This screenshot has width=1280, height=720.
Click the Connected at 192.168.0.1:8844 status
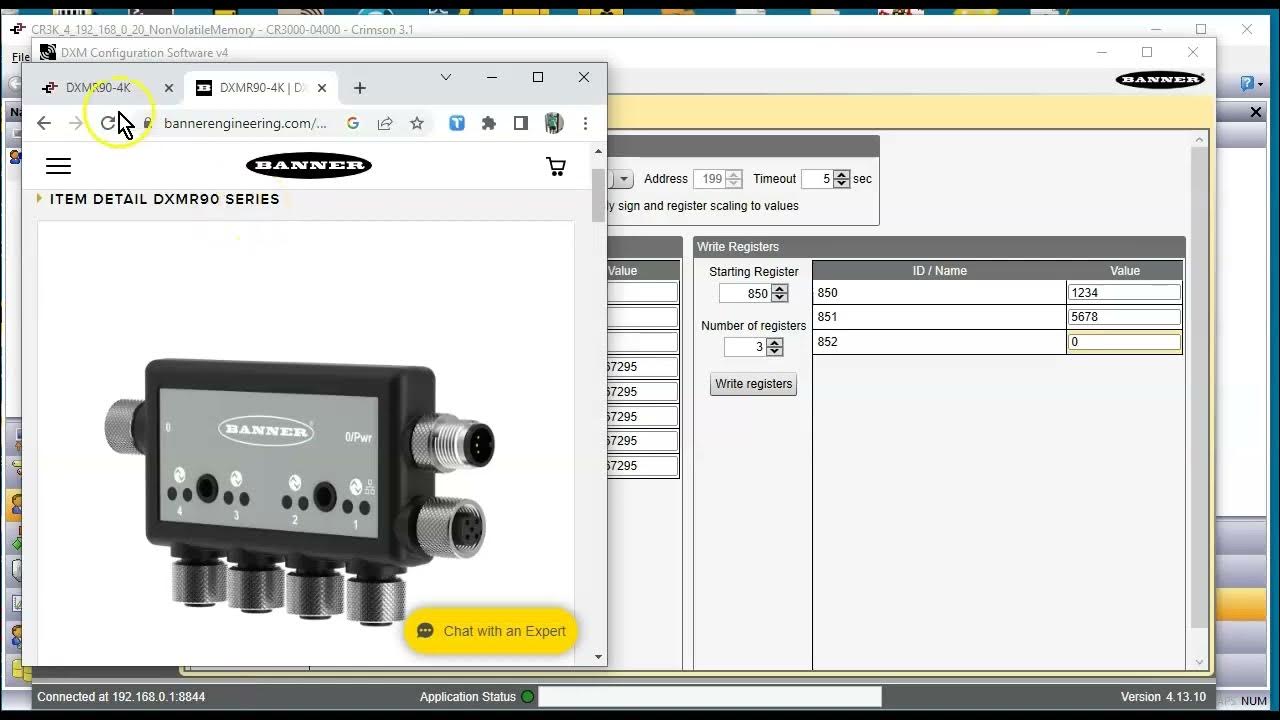pyautogui.click(x=121, y=697)
